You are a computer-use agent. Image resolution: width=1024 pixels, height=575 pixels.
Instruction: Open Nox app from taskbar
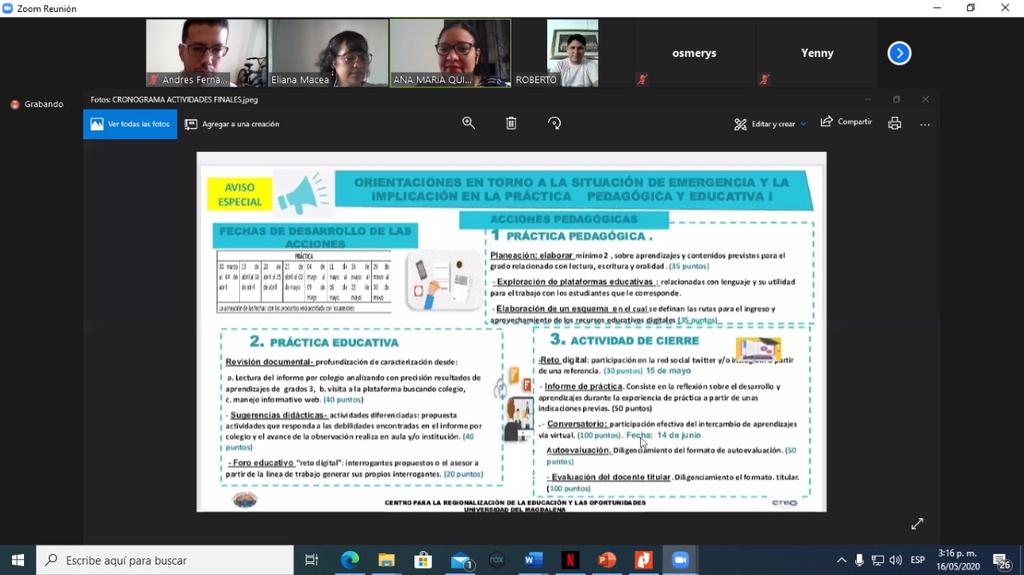[x=497, y=560]
